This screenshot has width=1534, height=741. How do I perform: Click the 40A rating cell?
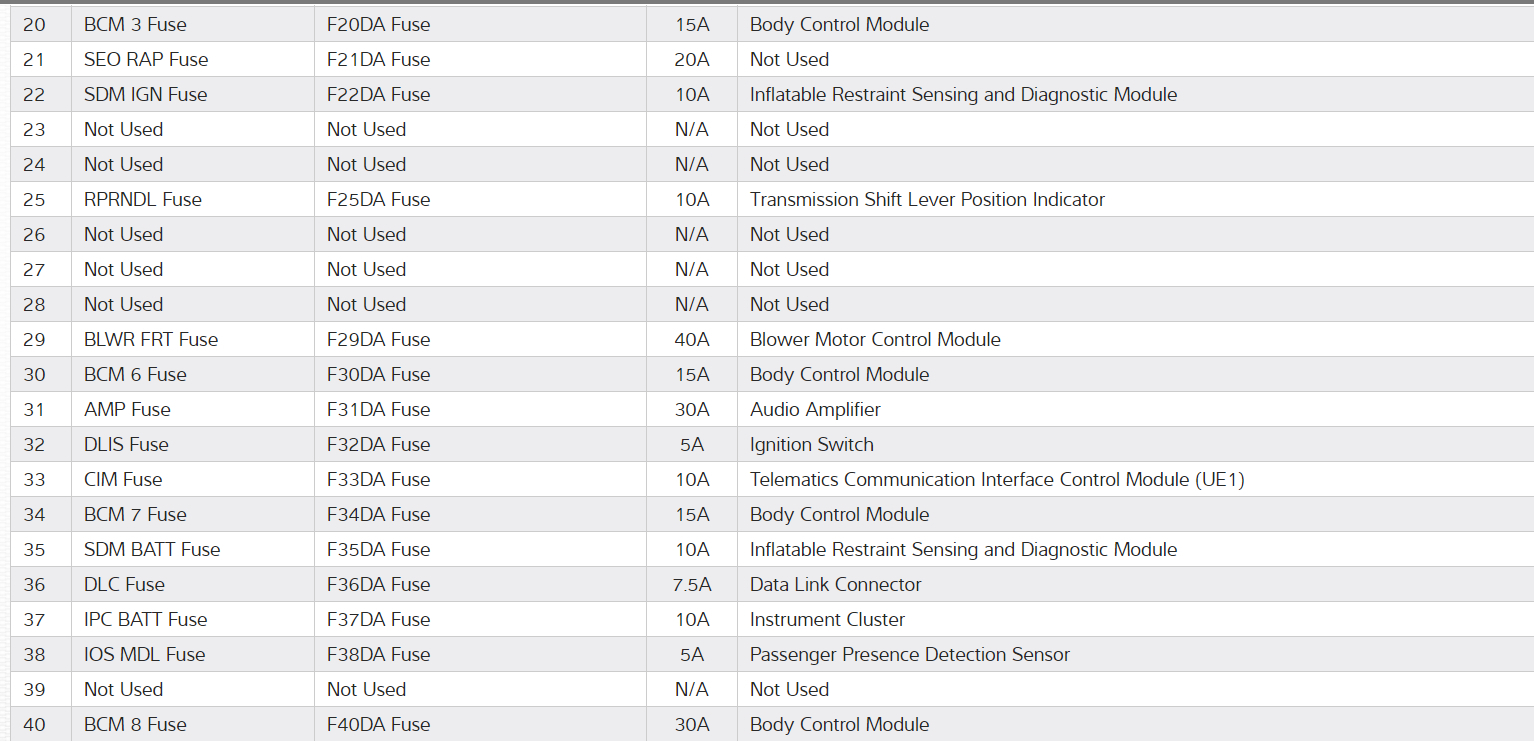692,339
